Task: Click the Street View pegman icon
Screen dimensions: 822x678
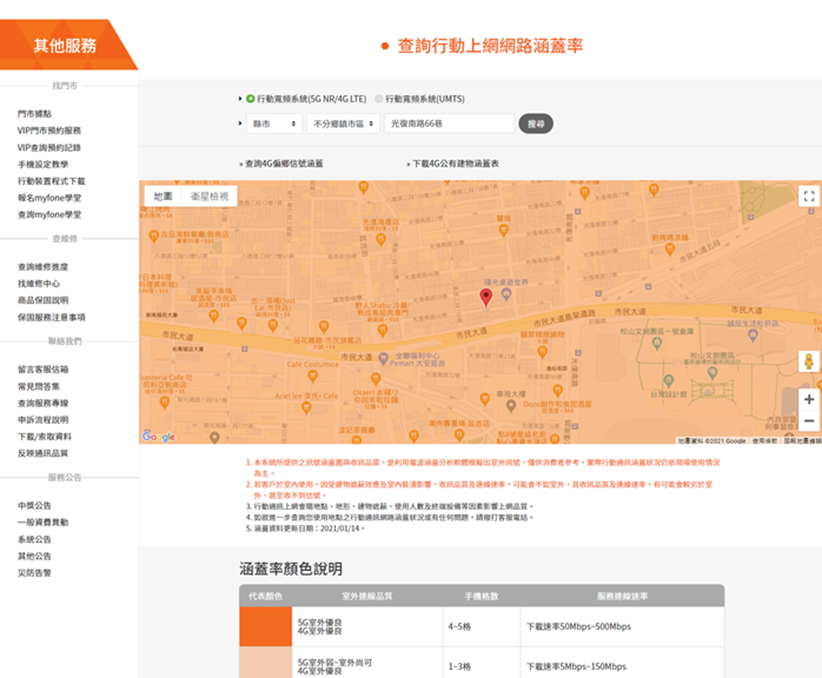Action: pos(808,361)
